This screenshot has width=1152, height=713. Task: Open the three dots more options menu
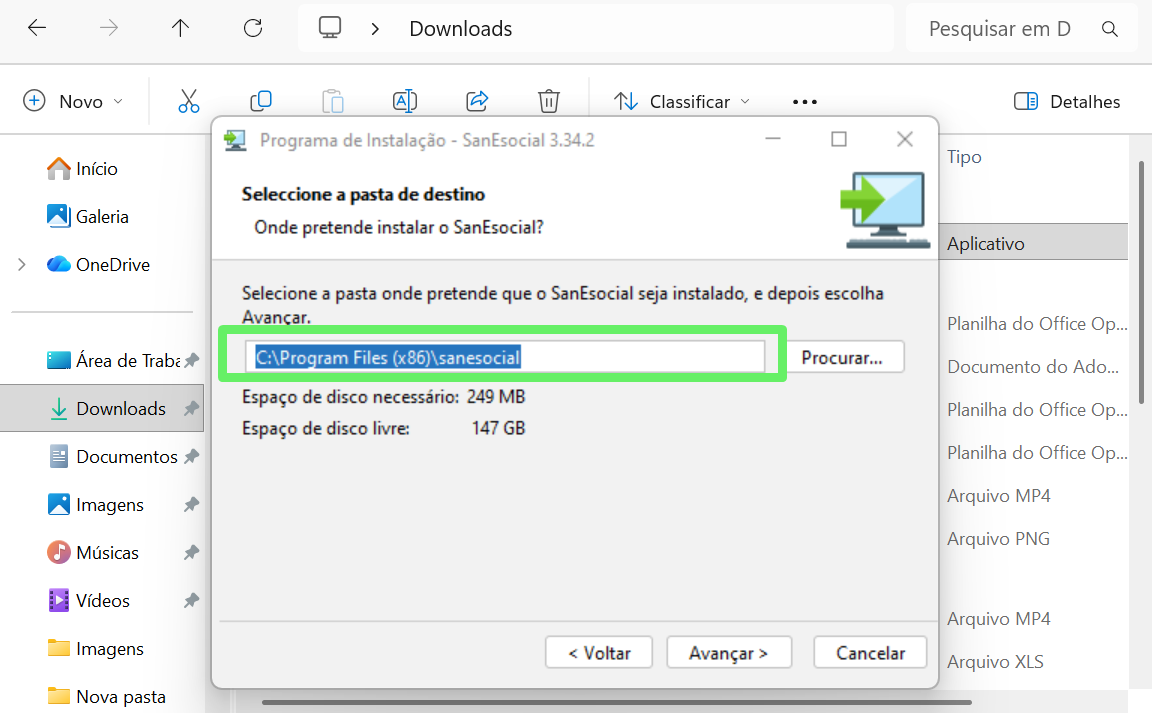coord(804,102)
